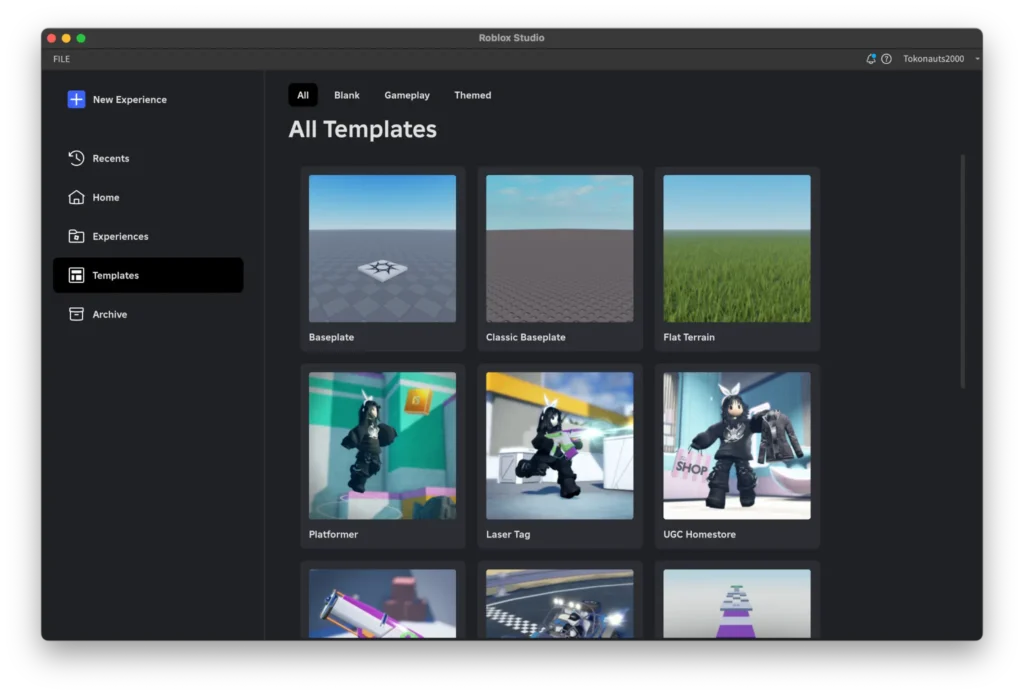Open notifications with the bell icon
This screenshot has width=1024, height=695.
click(871, 59)
